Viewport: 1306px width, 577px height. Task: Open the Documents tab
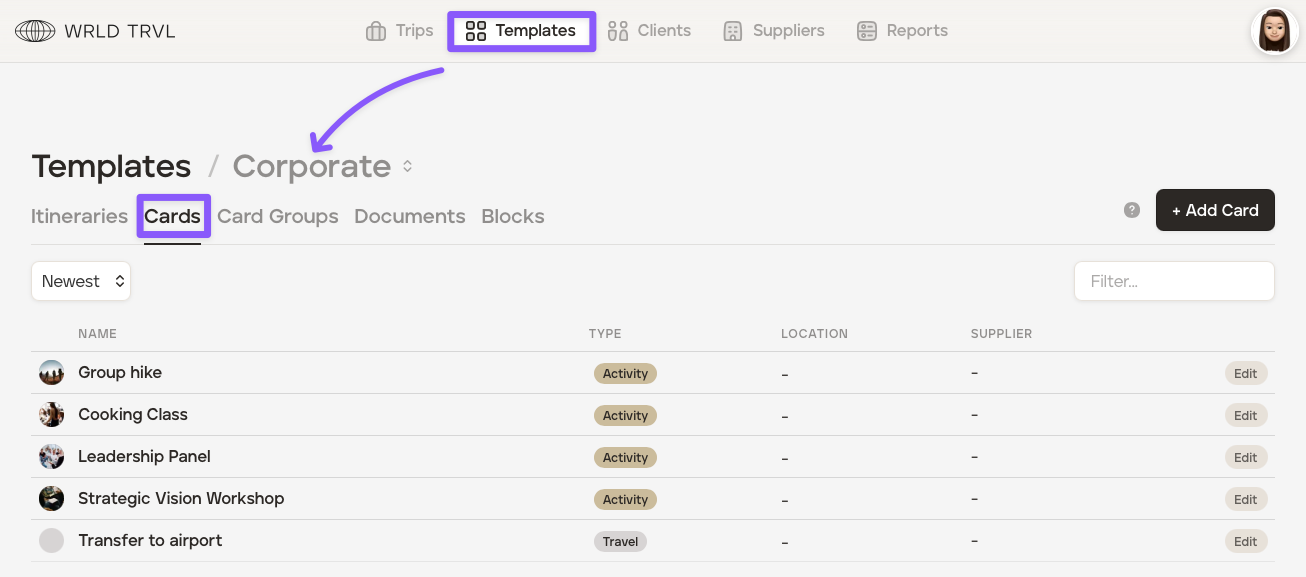[x=409, y=216]
